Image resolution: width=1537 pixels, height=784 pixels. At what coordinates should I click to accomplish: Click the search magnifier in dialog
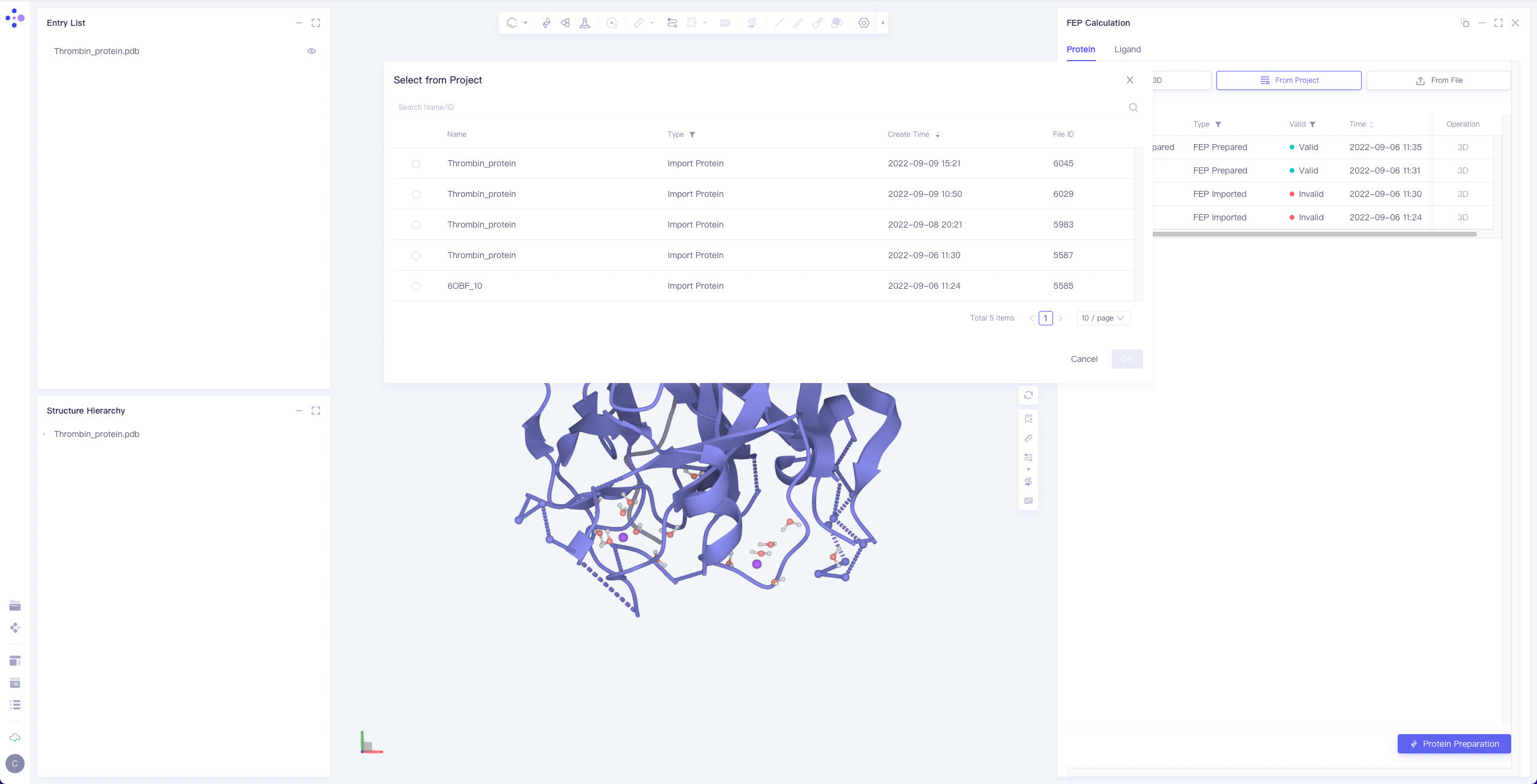coord(1133,107)
